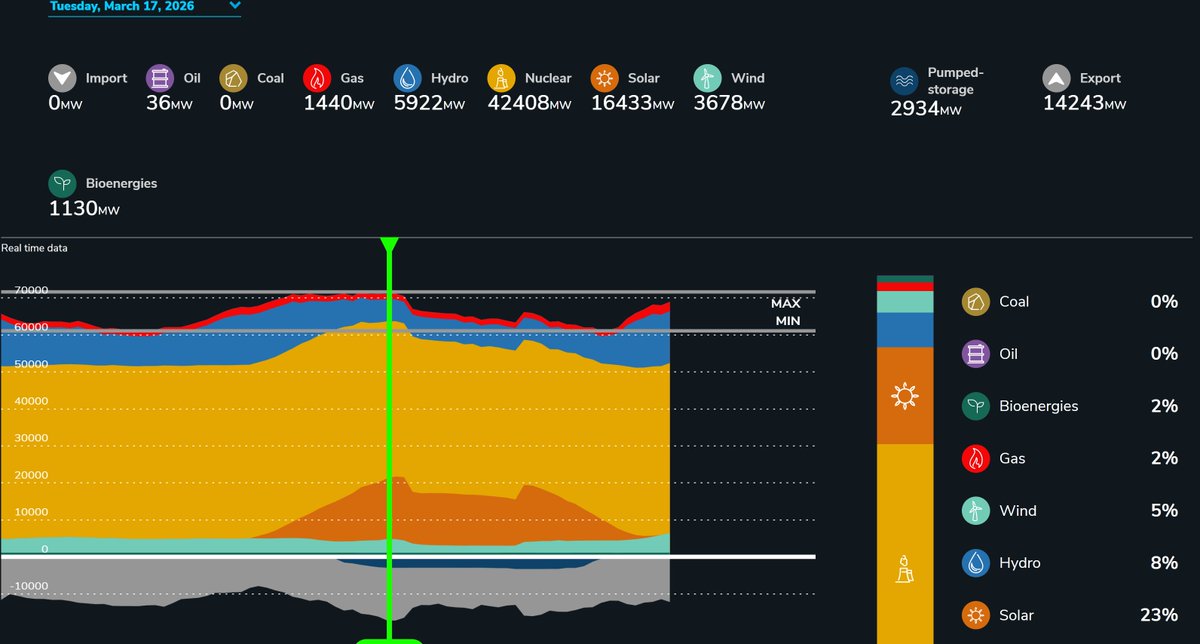Click the Wind turbine icon in the top row
1200x644 pixels.
pyautogui.click(x=706, y=78)
